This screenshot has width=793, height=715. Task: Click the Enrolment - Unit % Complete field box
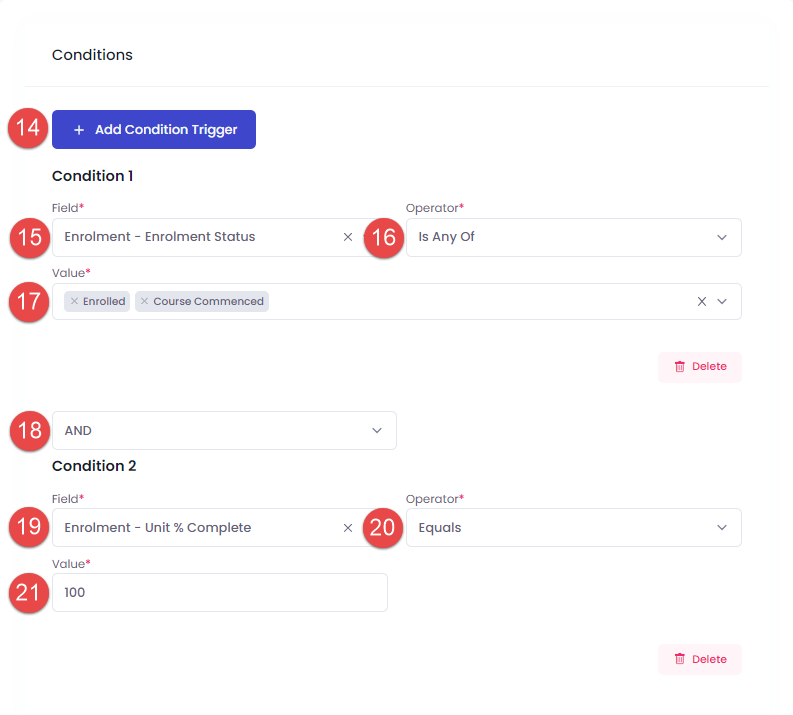[x=212, y=527]
